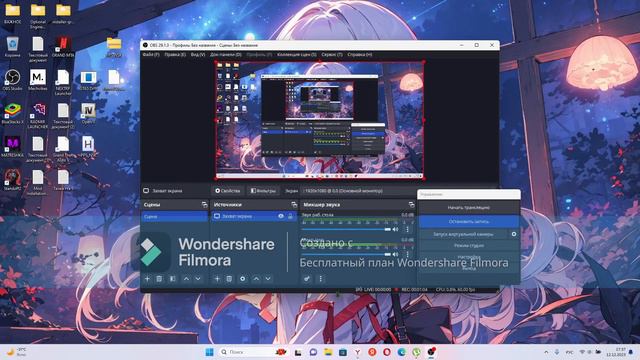Toggle Режим студии in the controls panel

pyautogui.click(x=469, y=245)
